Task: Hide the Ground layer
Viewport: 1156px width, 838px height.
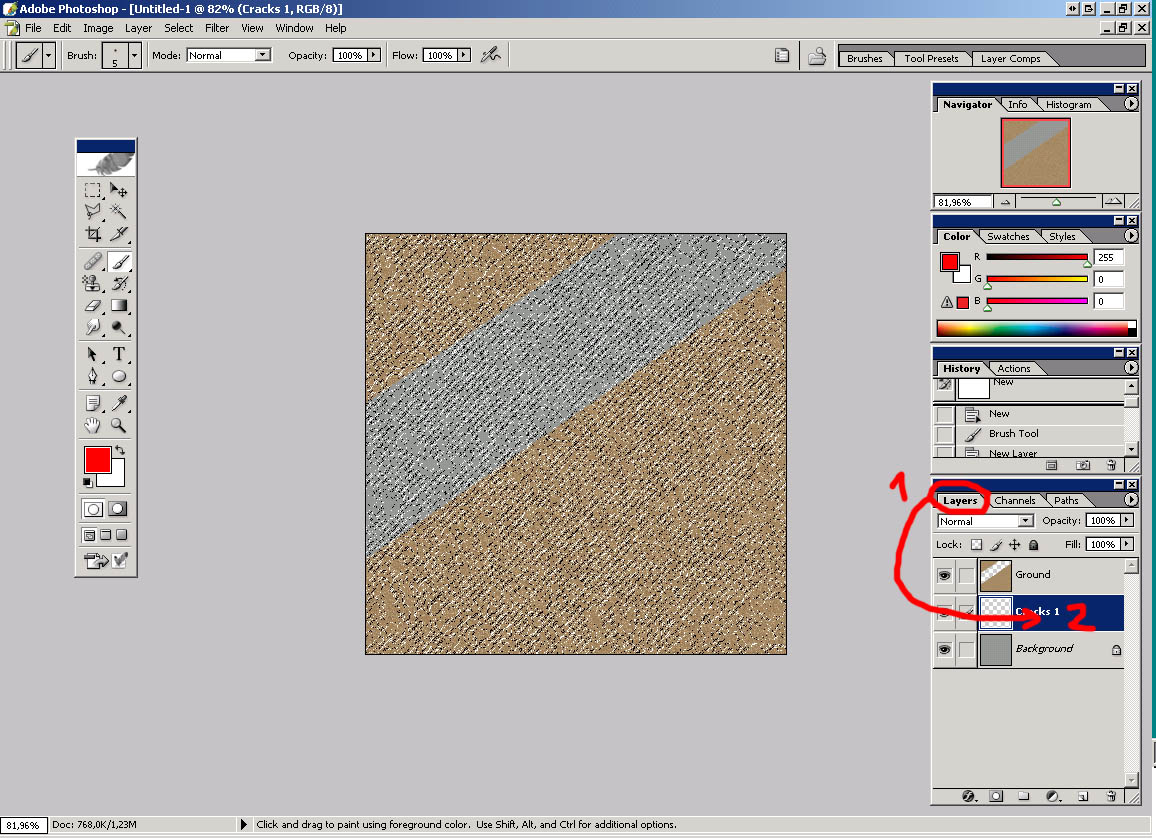Action: (x=944, y=575)
